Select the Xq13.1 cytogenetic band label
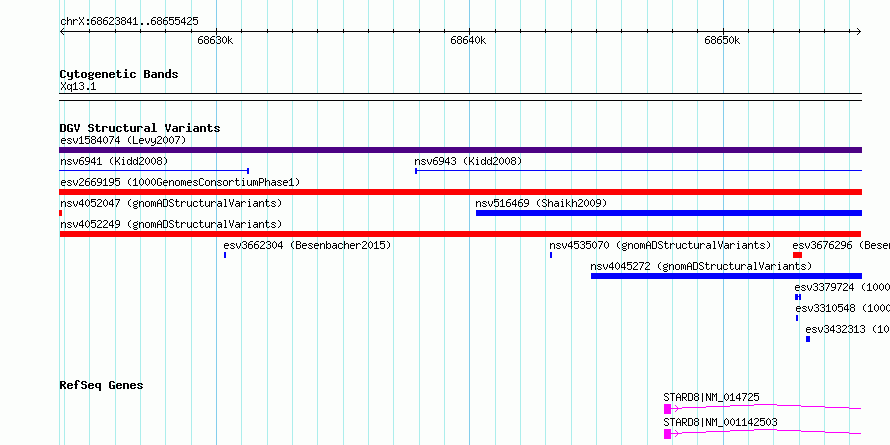The width and height of the screenshot is (890, 445). (78, 86)
